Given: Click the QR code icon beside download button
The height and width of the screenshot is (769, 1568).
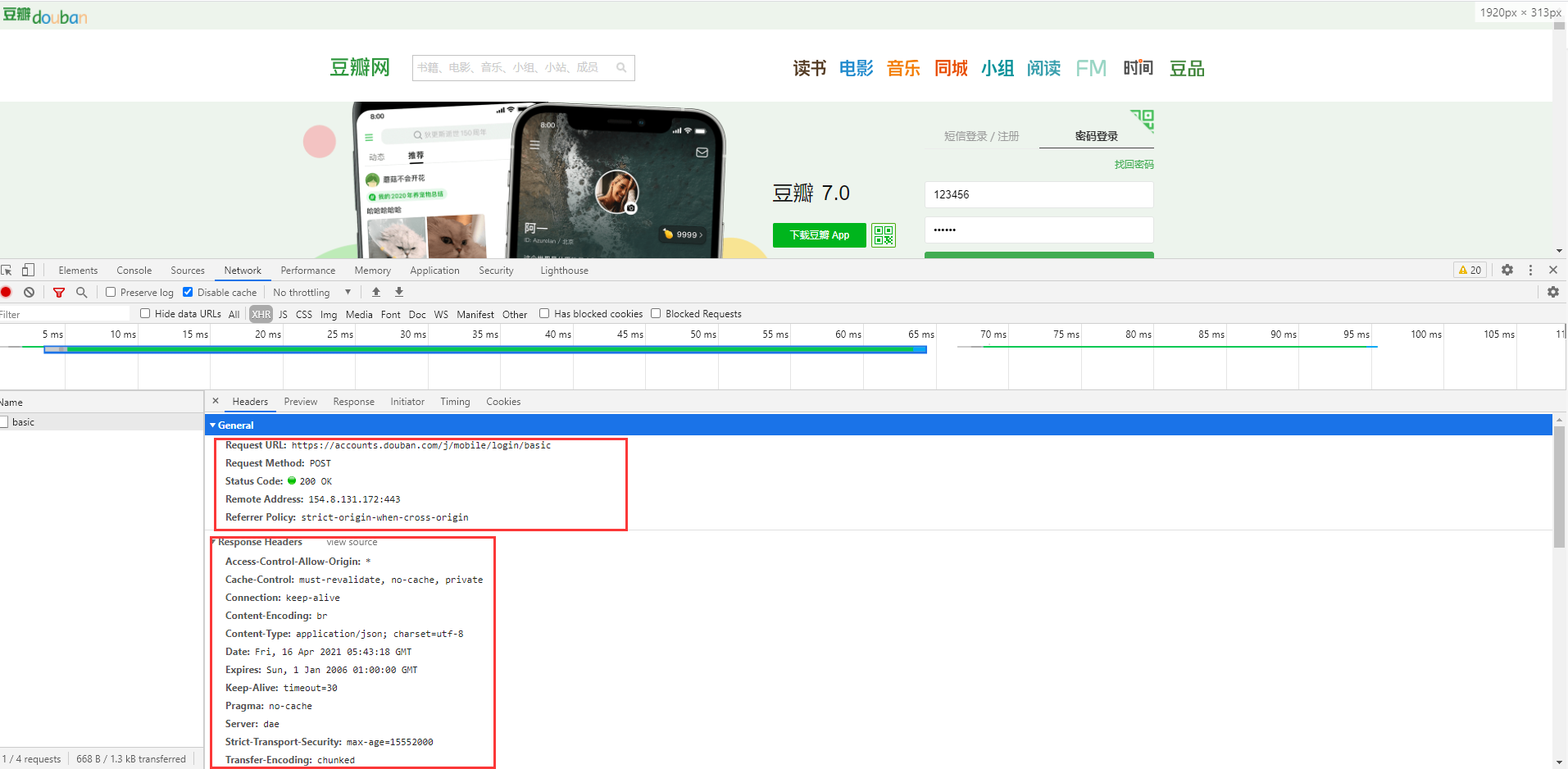Looking at the screenshot, I should (x=884, y=235).
